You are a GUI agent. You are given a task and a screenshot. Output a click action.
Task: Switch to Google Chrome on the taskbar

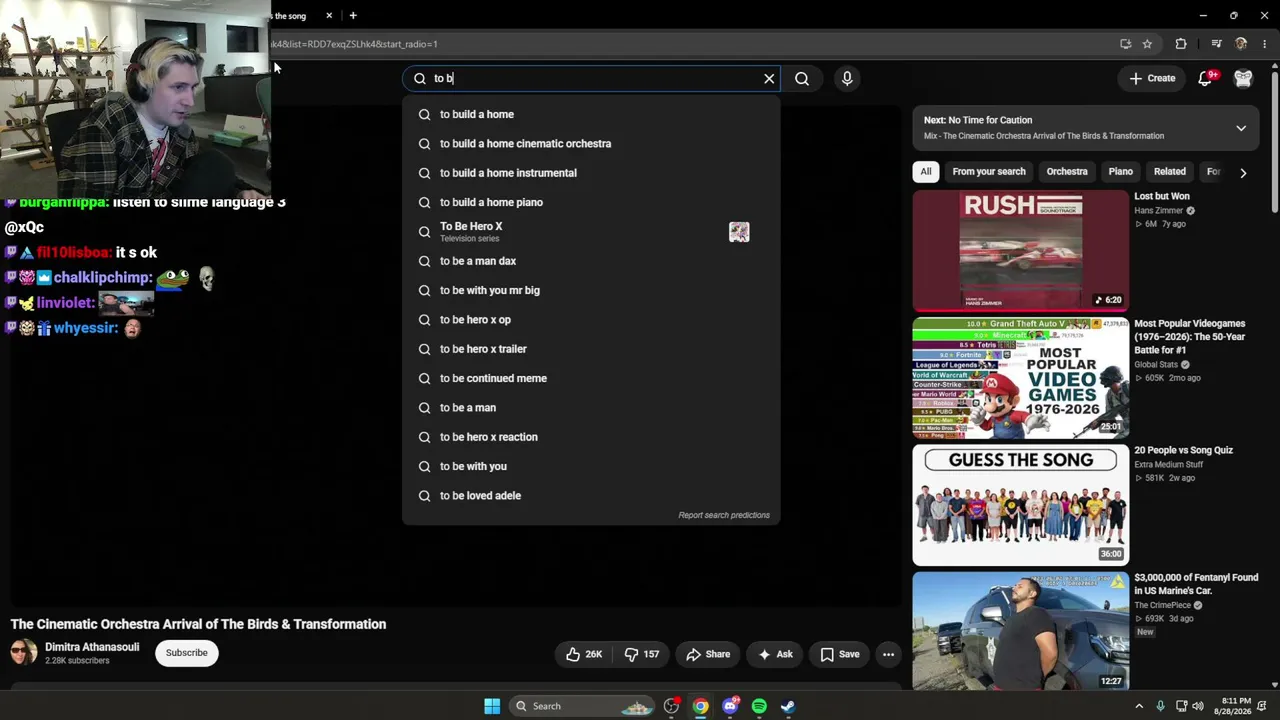700,706
